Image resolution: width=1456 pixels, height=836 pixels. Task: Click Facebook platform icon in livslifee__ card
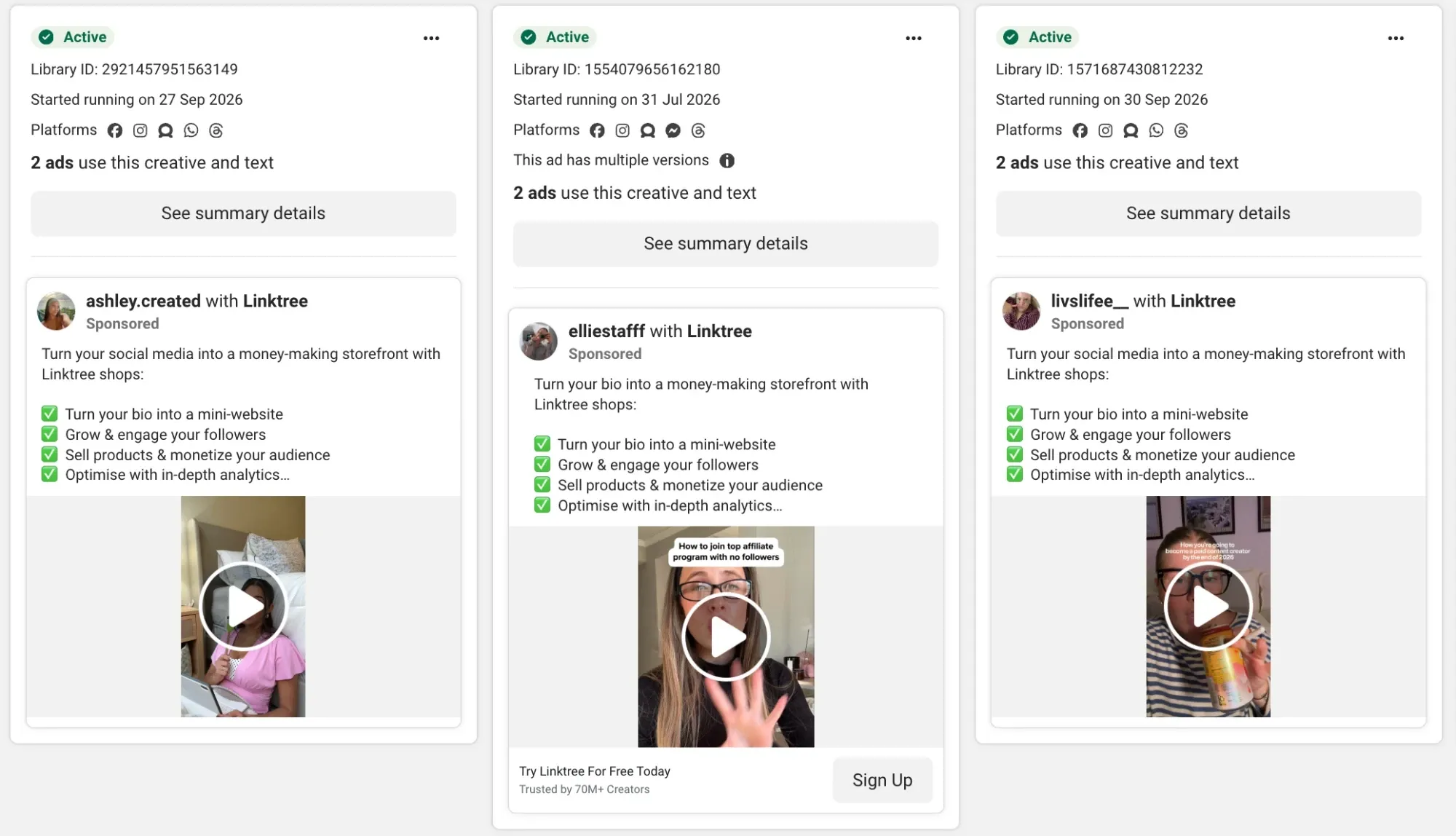(1080, 130)
